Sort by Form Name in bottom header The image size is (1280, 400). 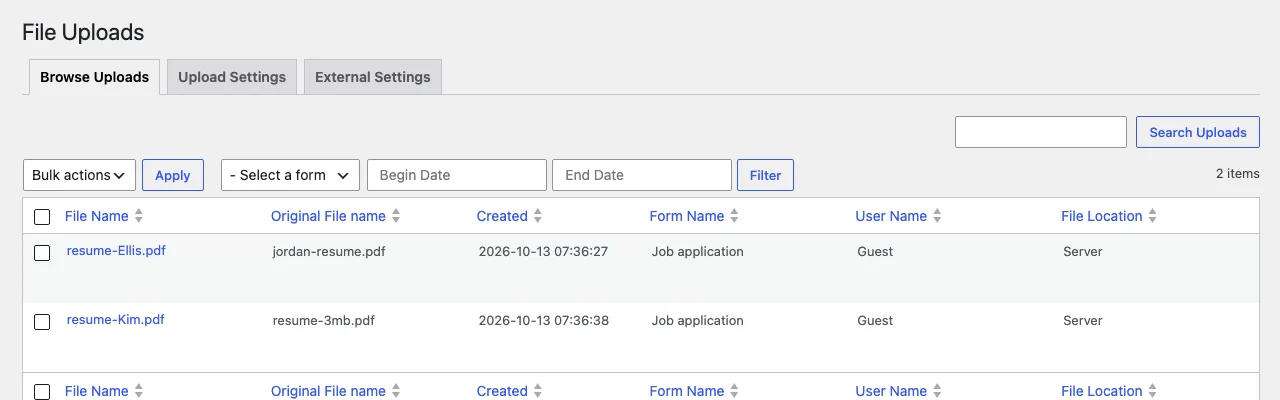tap(687, 391)
